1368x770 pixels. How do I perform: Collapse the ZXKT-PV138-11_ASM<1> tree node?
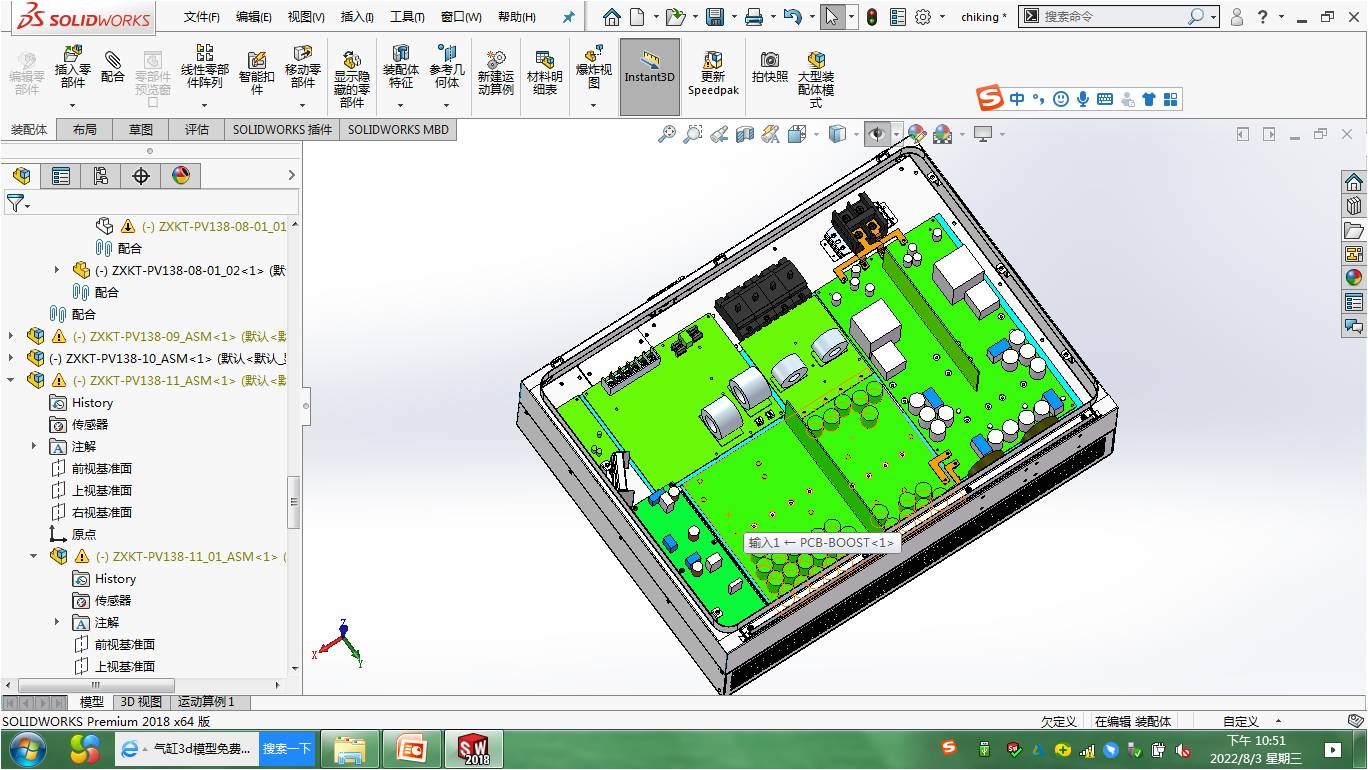pos(11,380)
